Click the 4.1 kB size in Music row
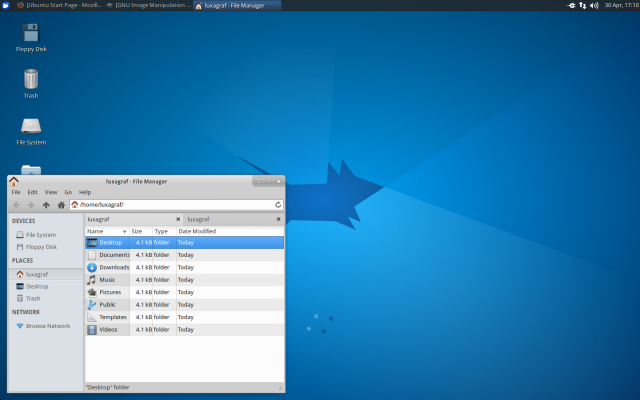Image resolution: width=640 pixels, height=400 pixels. pyautogui.click(x=144, y=280)
